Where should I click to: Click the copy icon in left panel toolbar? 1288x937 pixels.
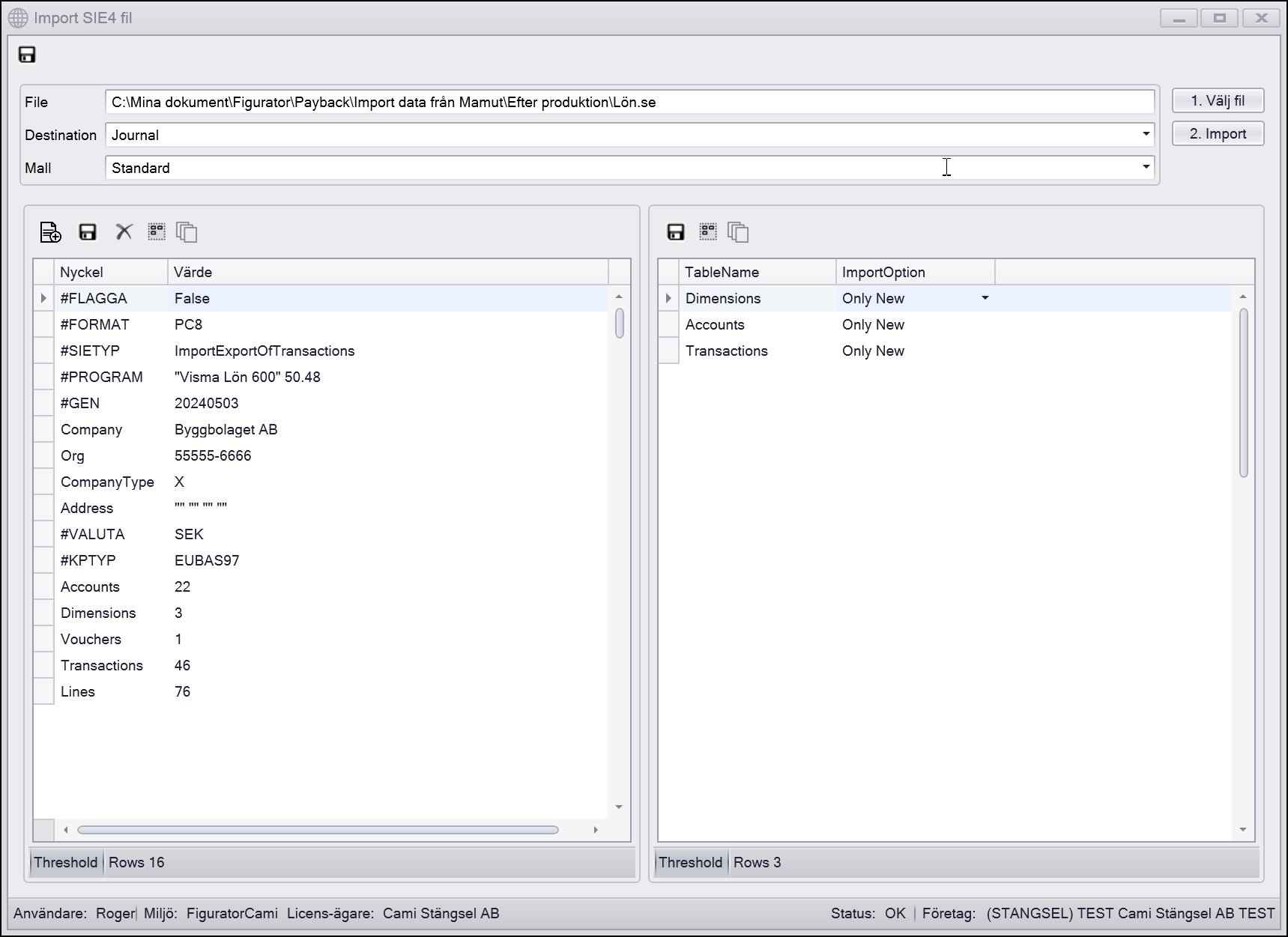pyautogui.click(x=187, y=232)
